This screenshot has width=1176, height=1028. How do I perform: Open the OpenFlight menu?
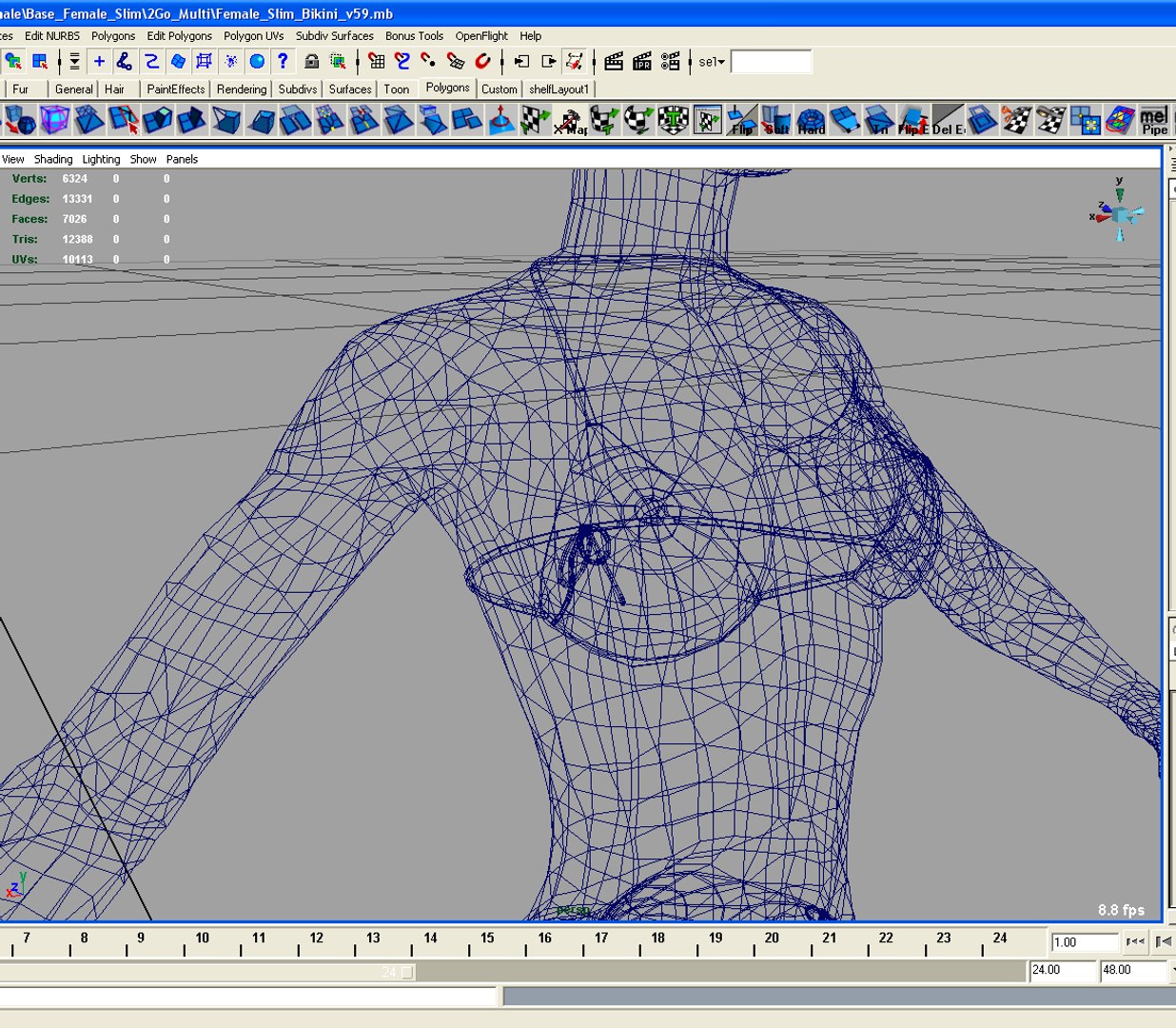tap(481, 36)
